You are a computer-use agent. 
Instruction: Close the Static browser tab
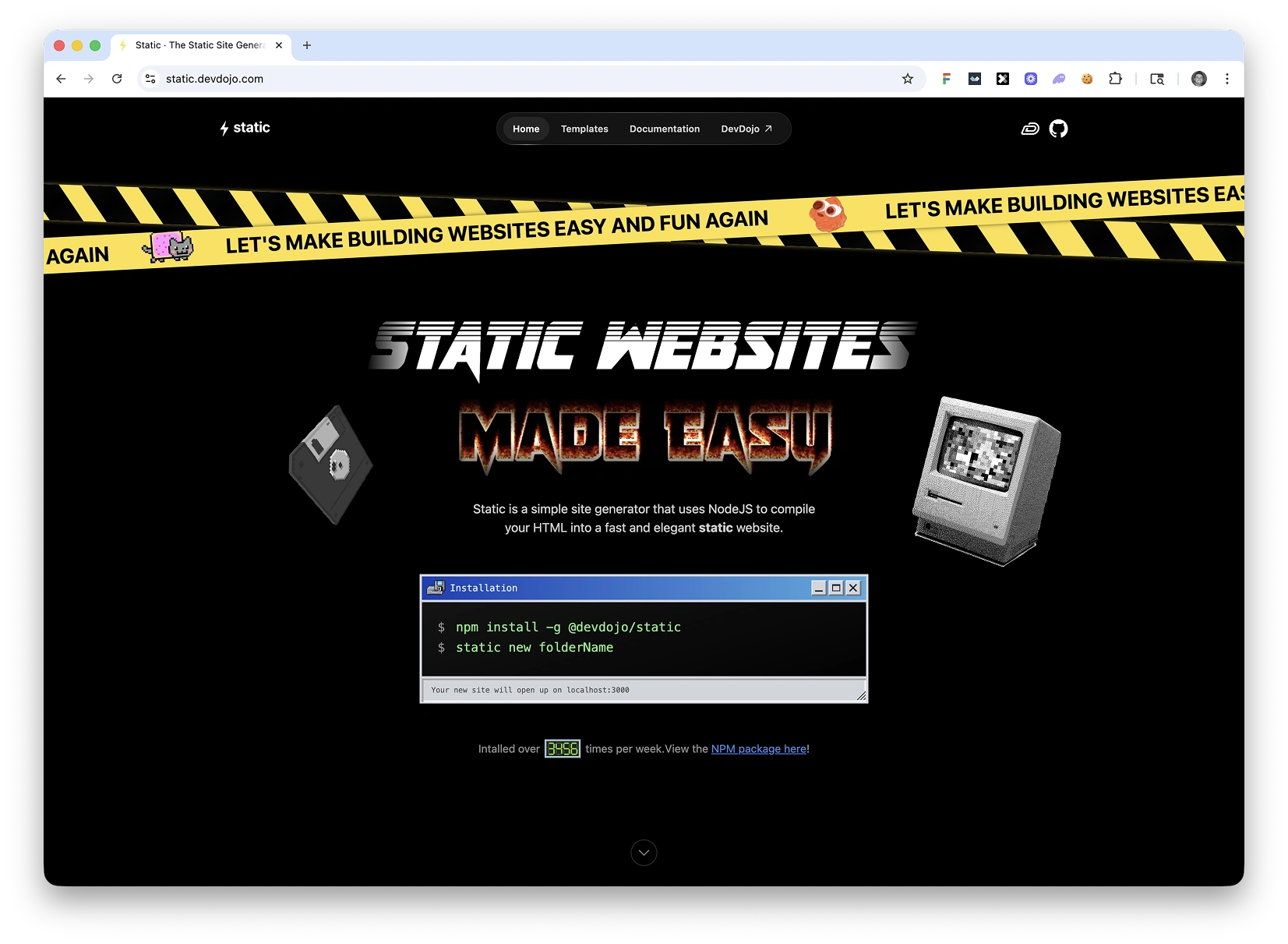tap(279, 45)
